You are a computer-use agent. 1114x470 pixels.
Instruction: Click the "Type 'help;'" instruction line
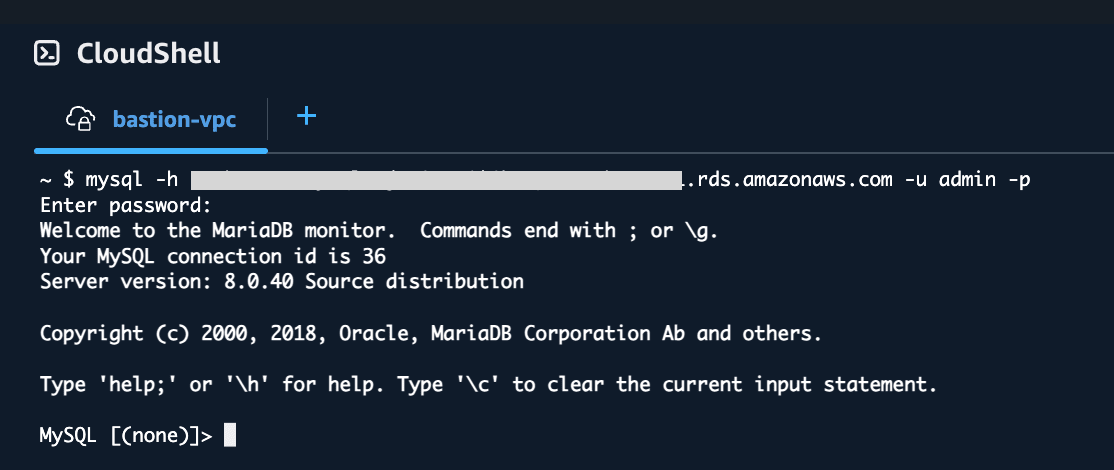tap(489, 385)
